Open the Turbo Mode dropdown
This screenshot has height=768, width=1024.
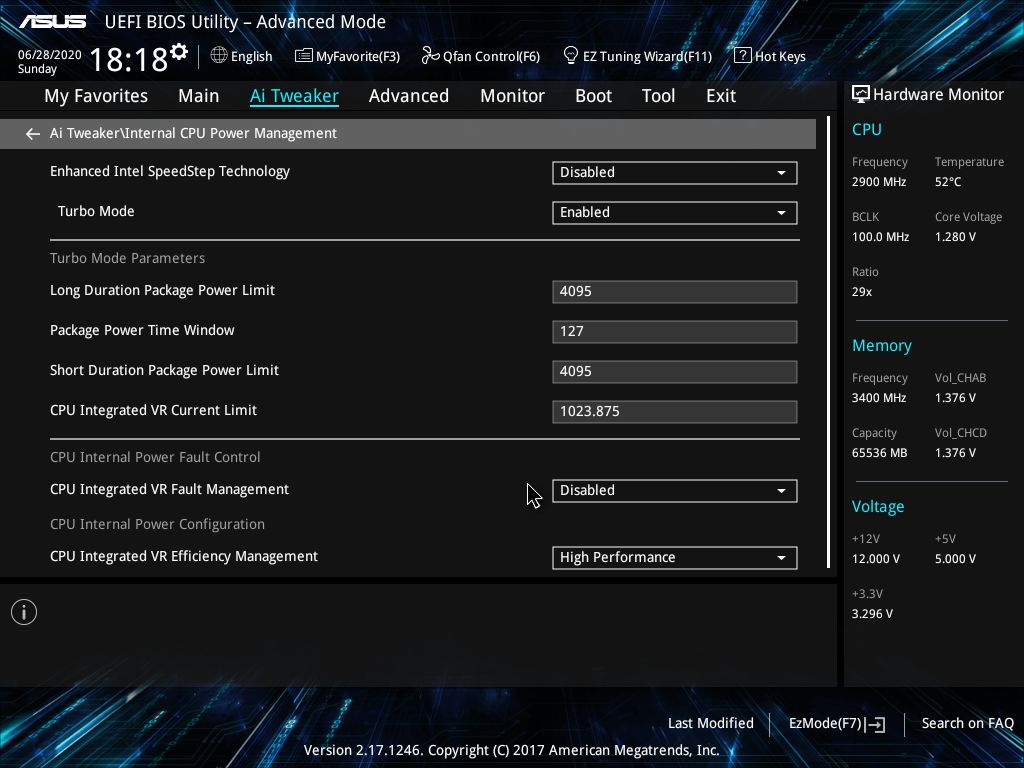pos(675,212)
